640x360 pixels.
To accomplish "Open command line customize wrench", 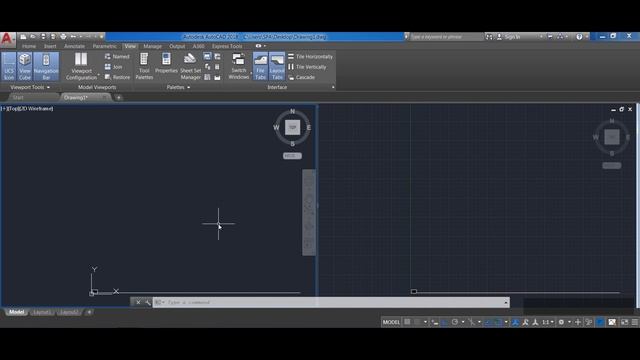I will [x=148, y=302].
